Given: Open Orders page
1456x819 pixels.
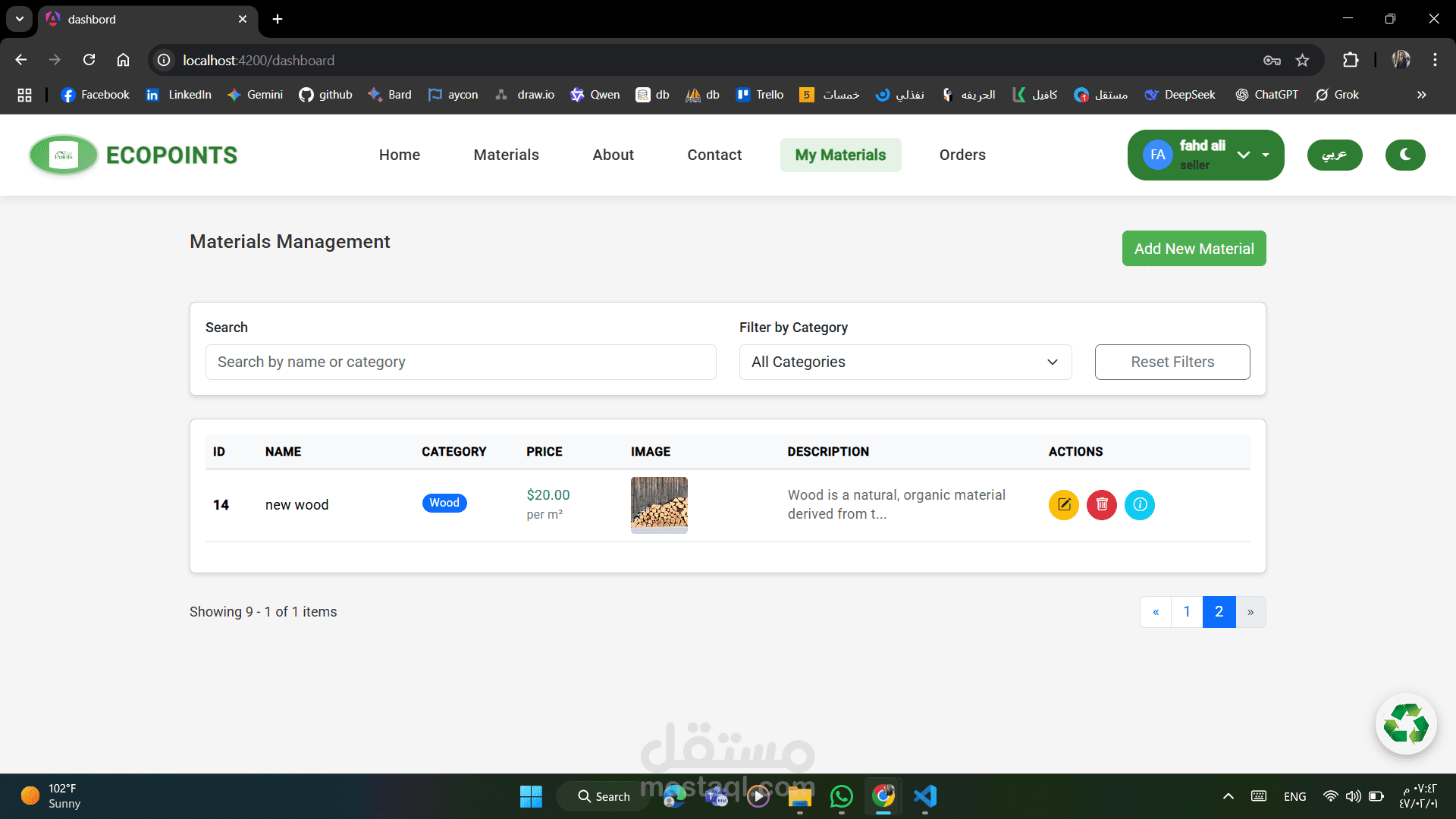Looking at the screenshot, I should point(962,155).
